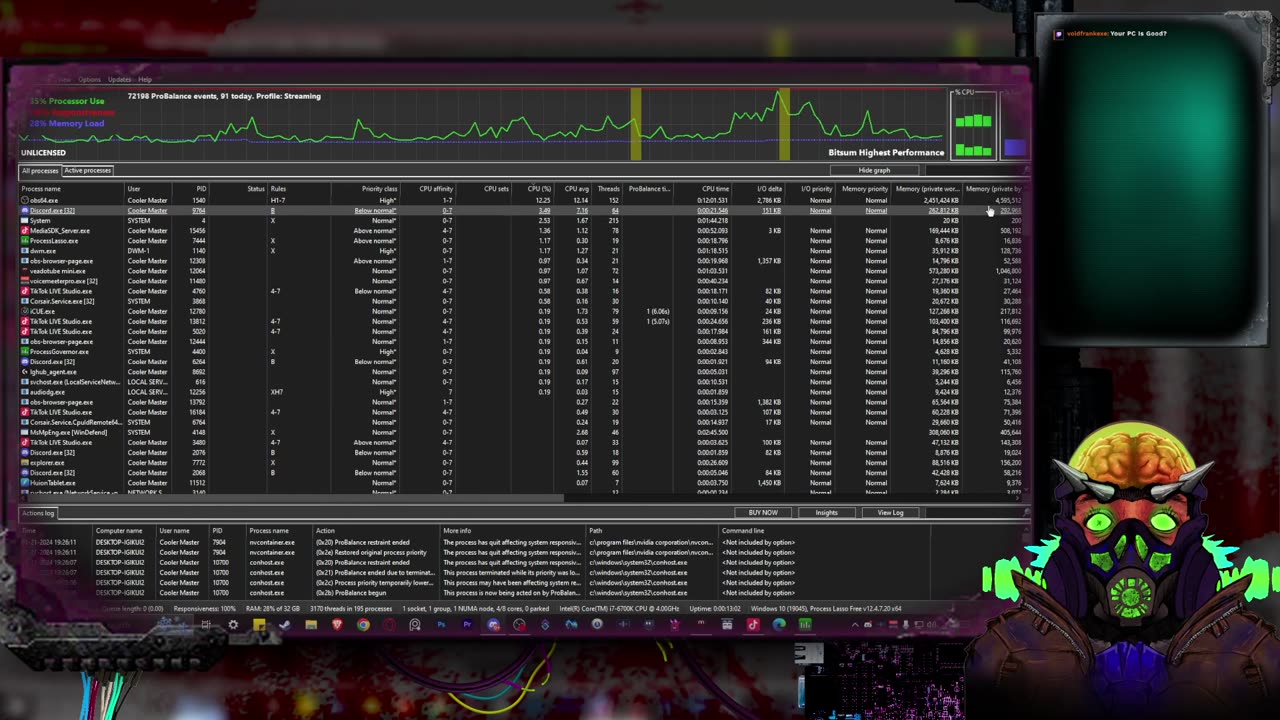
Task: Switch to All processes tab
Action: click(40, 170)
